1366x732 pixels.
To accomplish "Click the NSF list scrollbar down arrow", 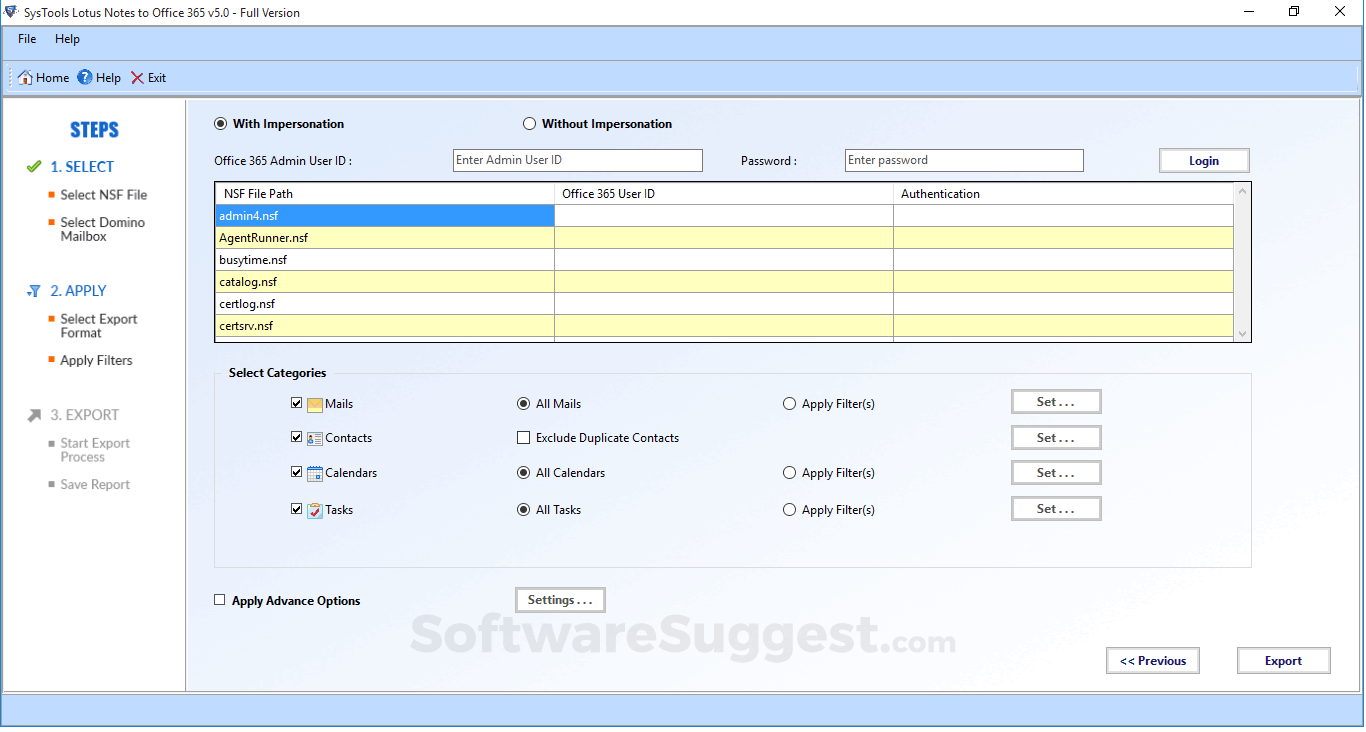I will (x=1243, y=334).
